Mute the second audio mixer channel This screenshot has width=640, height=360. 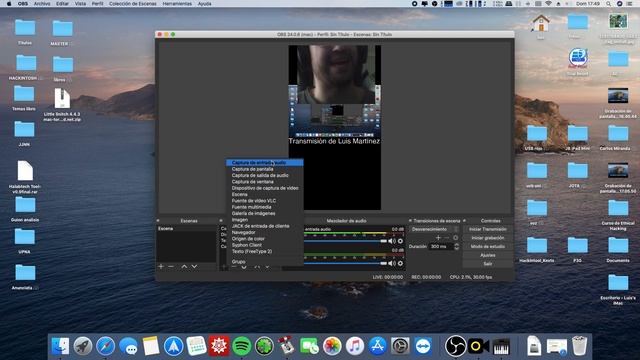click(392, 263)
